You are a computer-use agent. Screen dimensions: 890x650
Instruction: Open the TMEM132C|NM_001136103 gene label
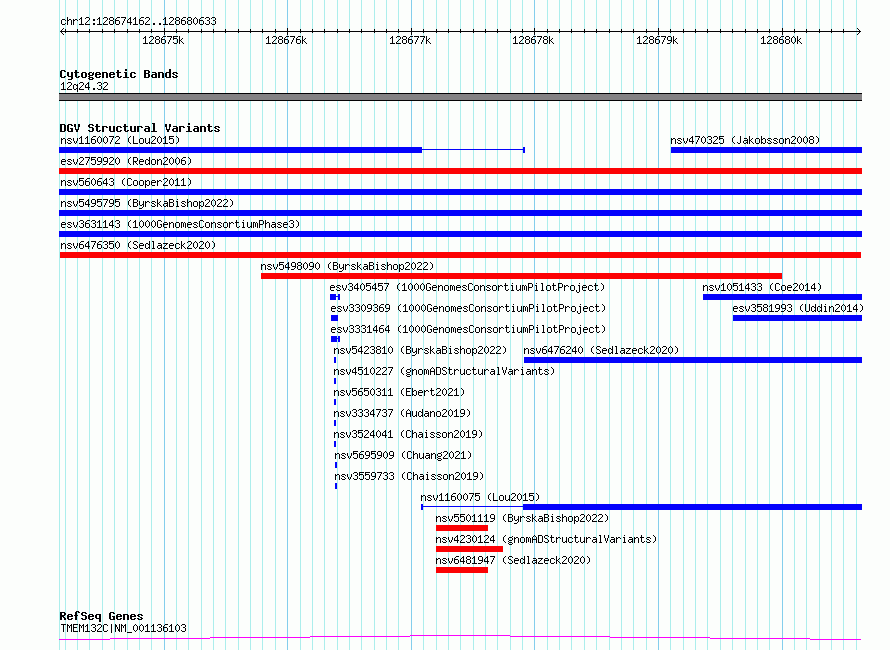coord(123,628)
